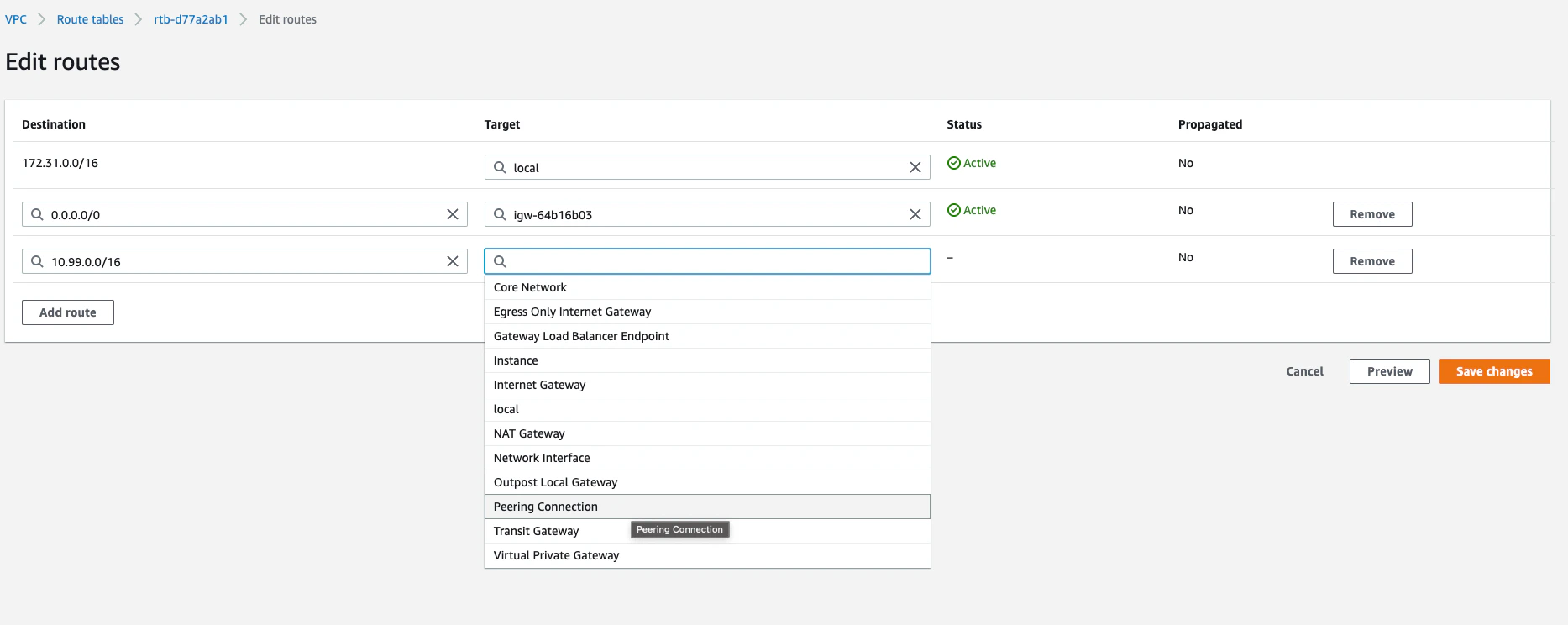This screenshot has width=1568, height=625.
Task: Open rtb-d77a2ab1 breadcrumb link
Action: click(x=191, y=19)
